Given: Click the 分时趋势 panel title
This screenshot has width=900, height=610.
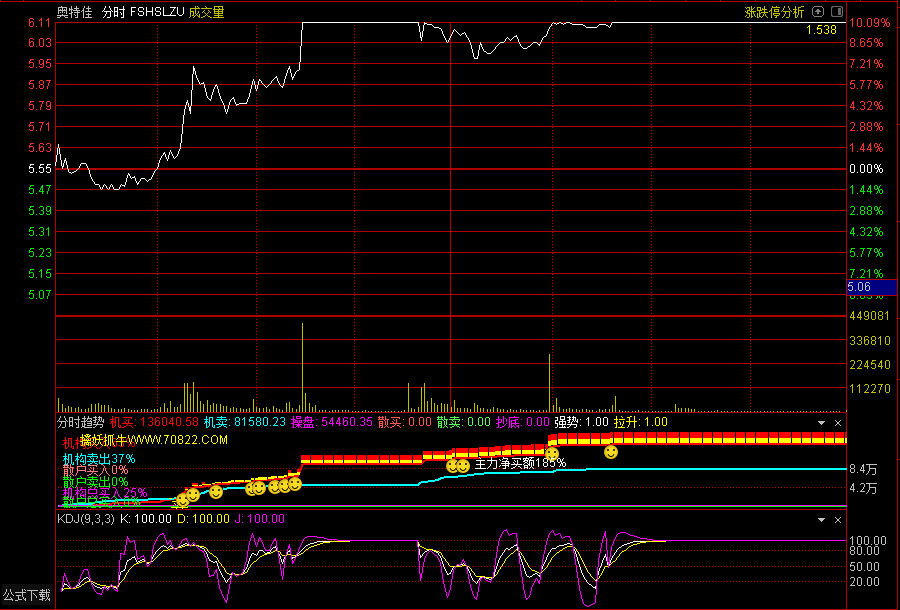Looking at the screenshot, I should [x=80, y=422].
